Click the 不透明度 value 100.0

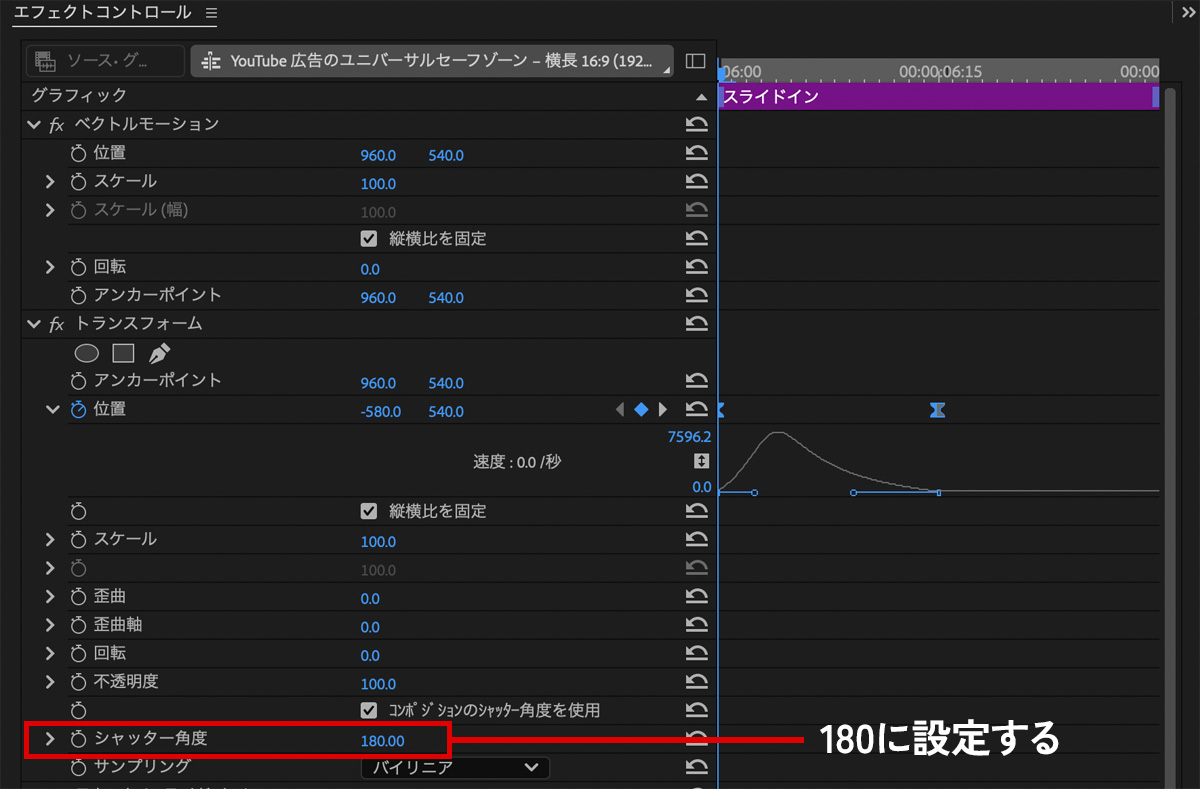(x=378, y=684)
